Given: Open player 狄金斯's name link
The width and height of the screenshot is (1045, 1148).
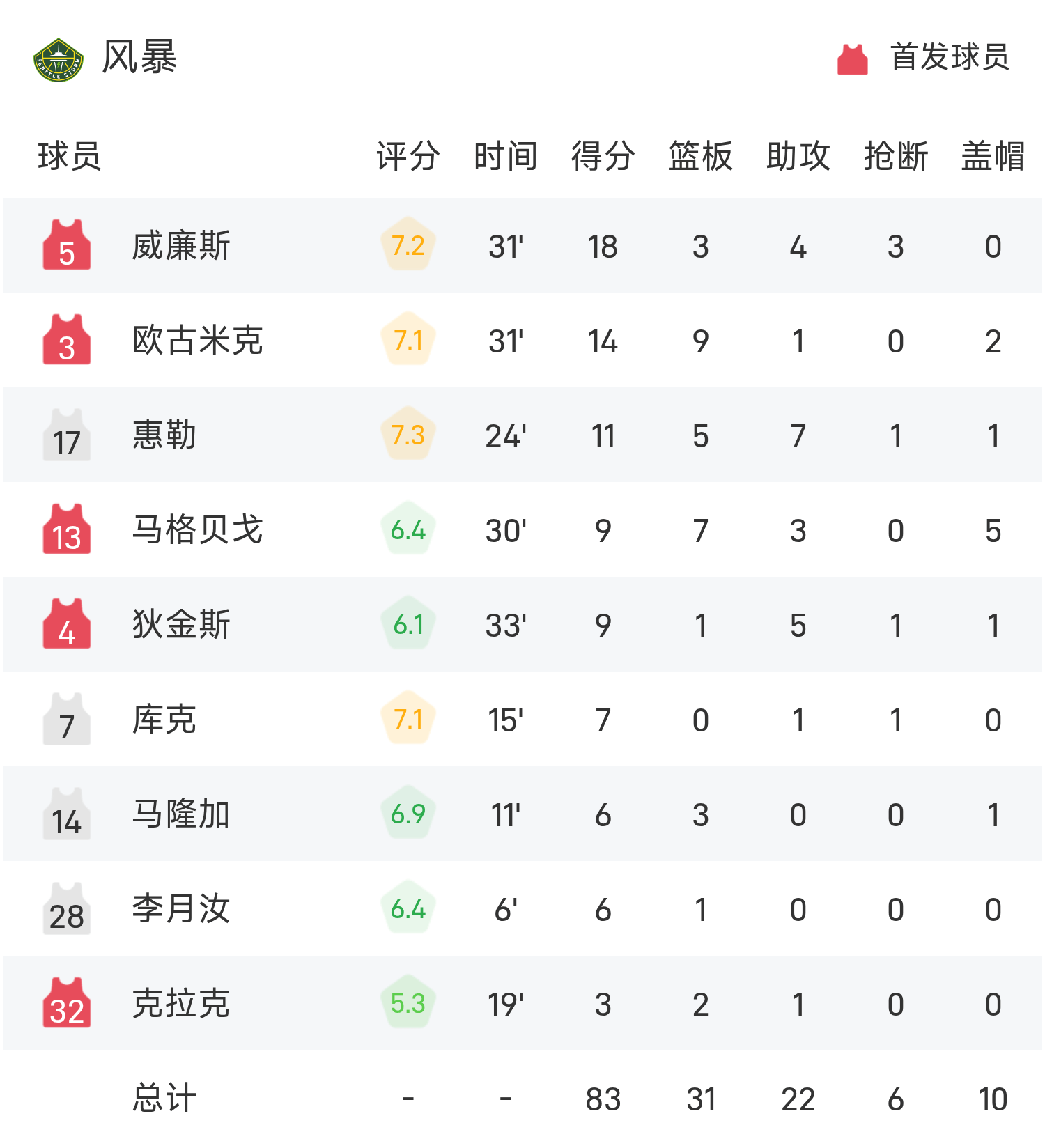Looking at the screenshot, I should [181, 625].
